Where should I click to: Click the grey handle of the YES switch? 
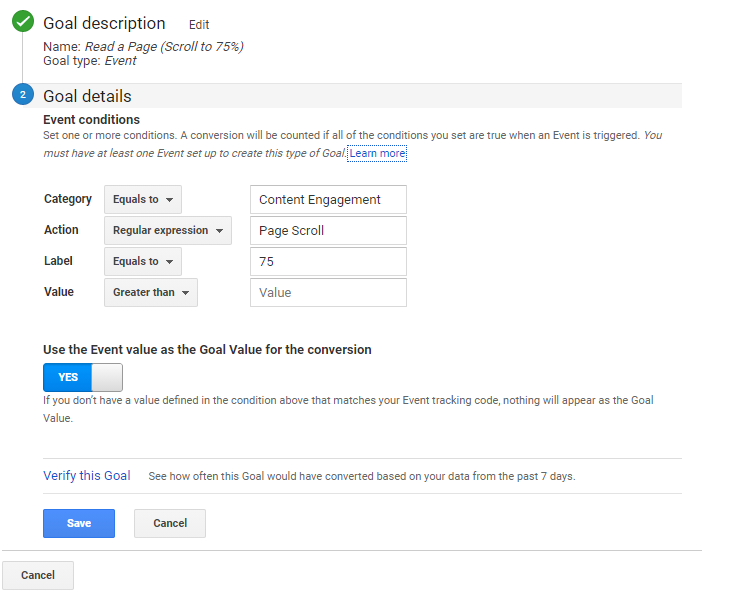pos(107,377)
